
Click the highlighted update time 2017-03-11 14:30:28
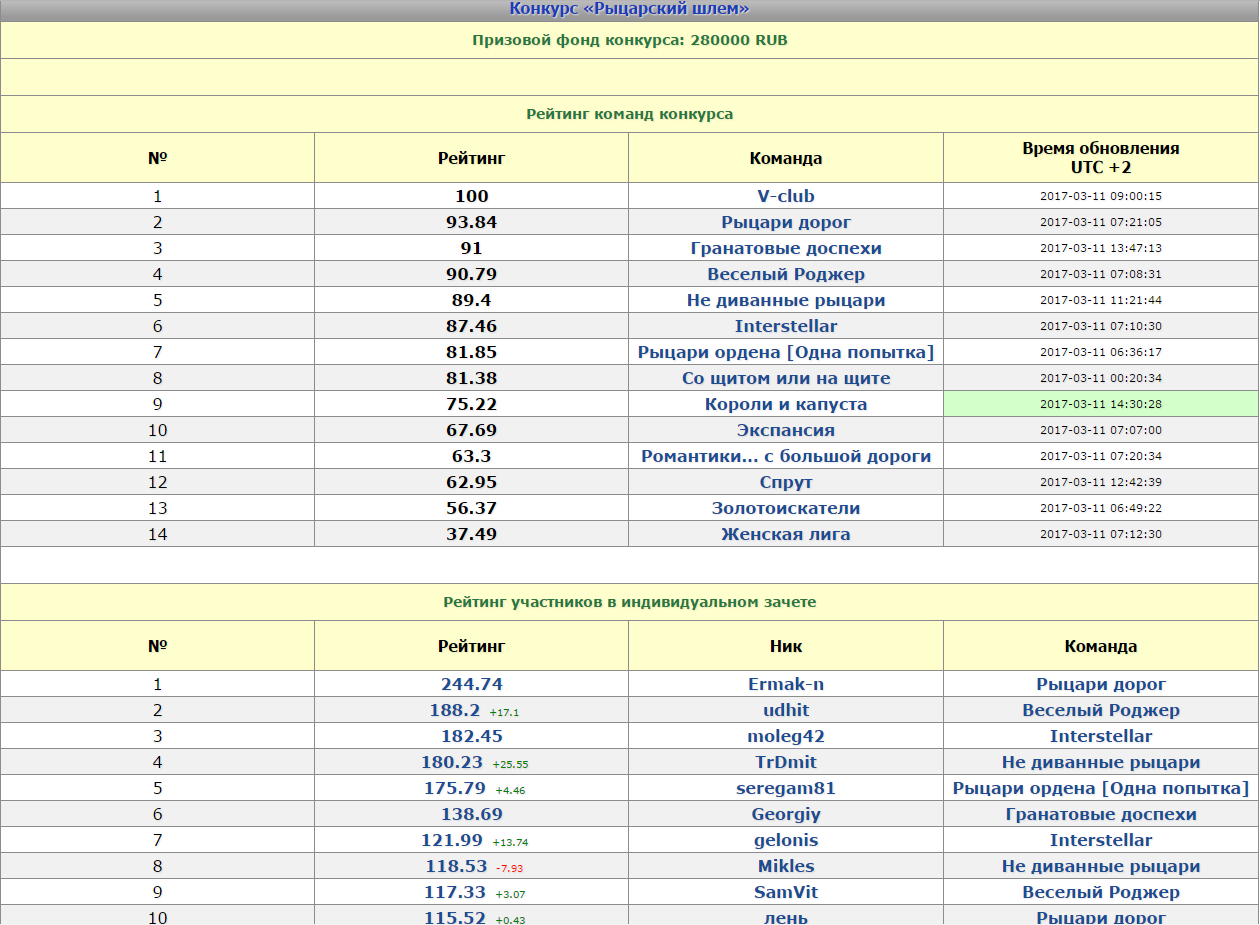[x=1101, y=404]
